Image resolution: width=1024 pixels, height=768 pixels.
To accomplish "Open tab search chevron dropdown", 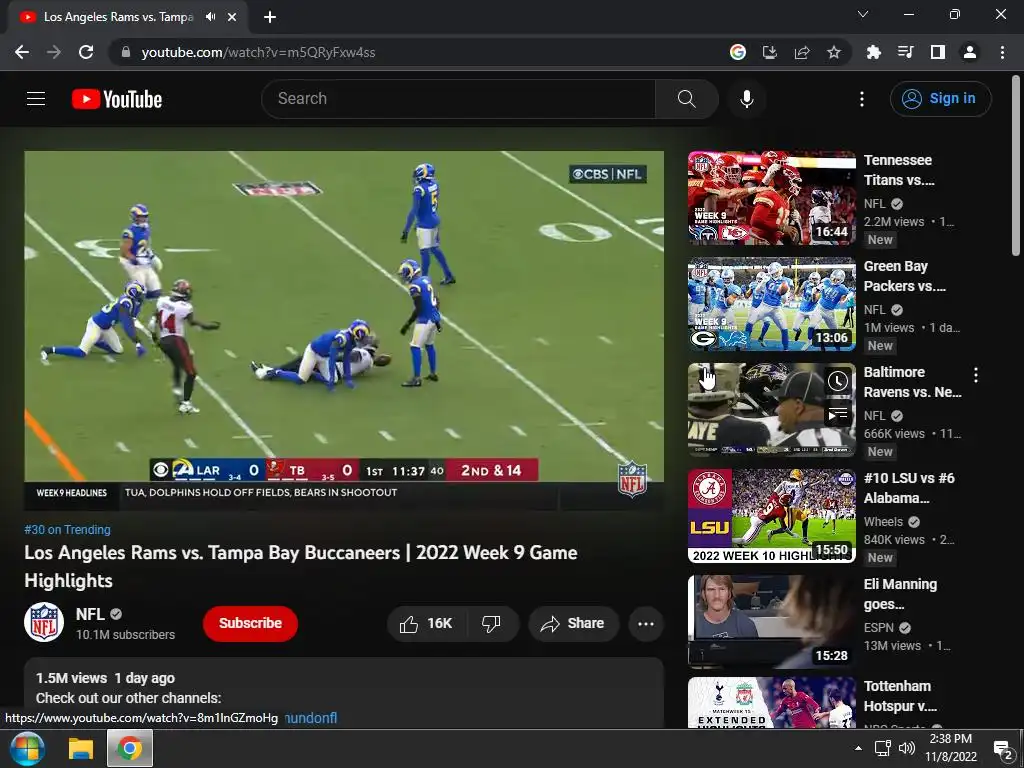I will point(863,14).
